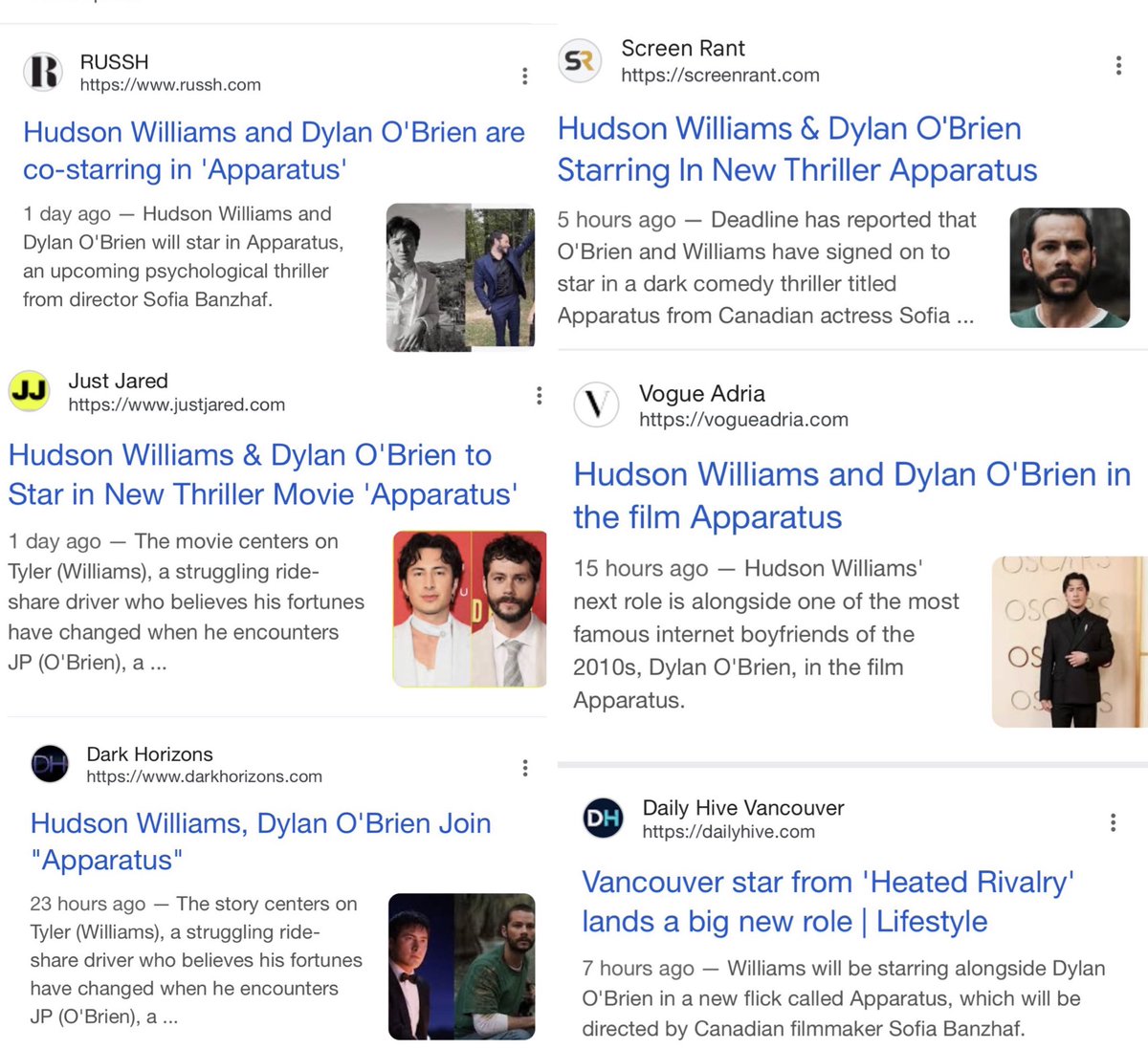View the RUSSH article thumbnail image
The height and width of the screenshot is (1049, 1148).
pyautogui.click(x=461, y=277)
